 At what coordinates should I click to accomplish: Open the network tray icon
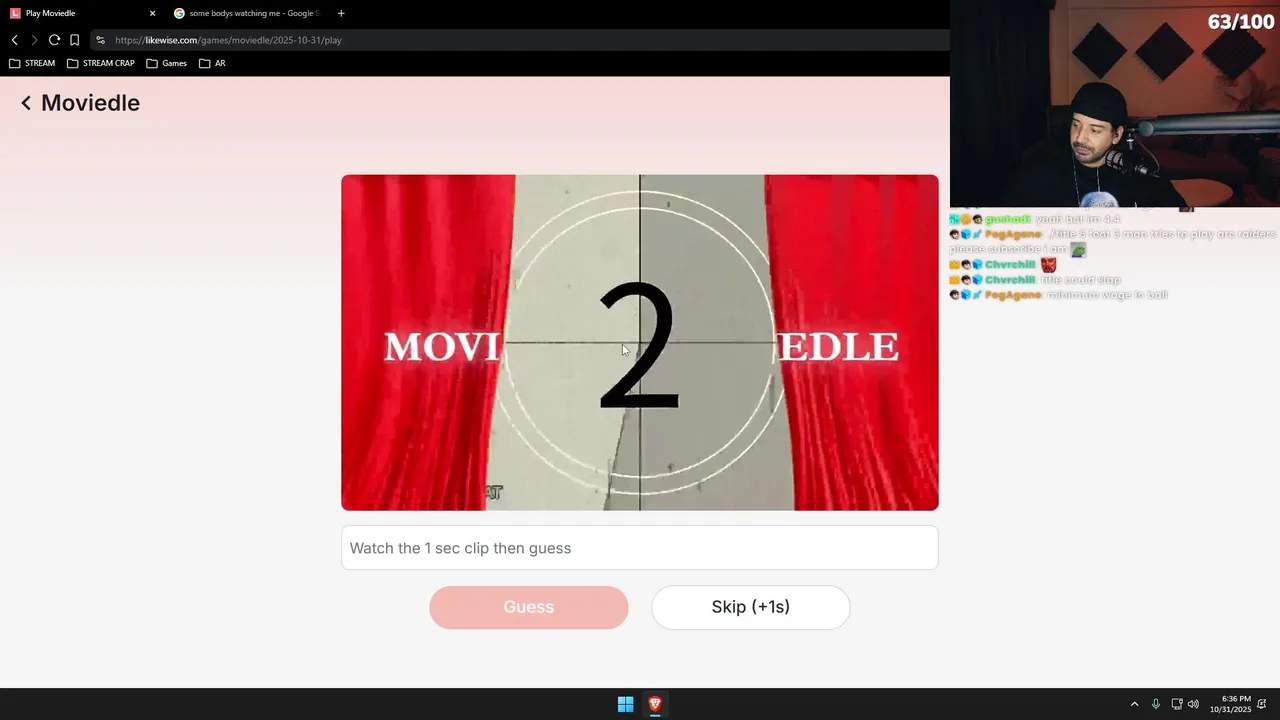1177,704
